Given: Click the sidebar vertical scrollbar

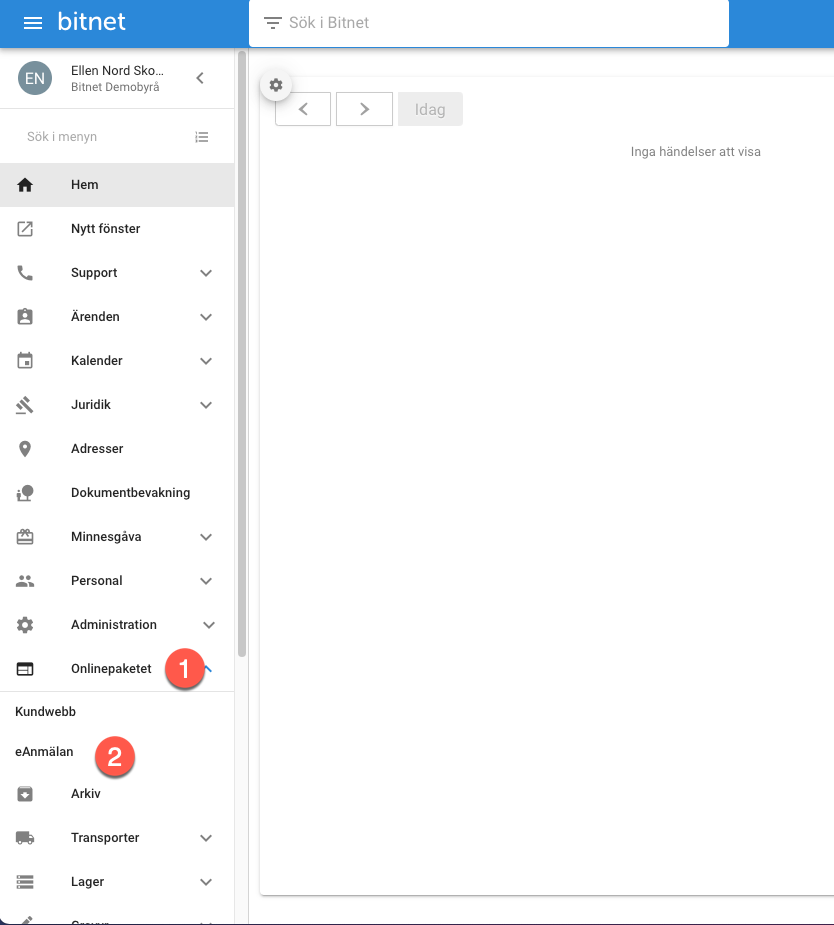Looking at the screenshot, I should 242,354.
